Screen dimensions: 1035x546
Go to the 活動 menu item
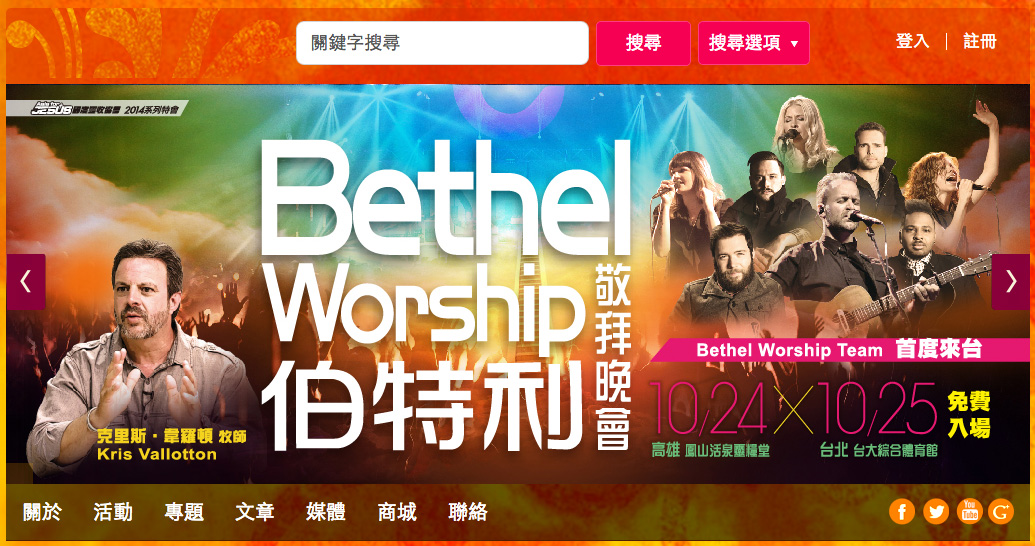(113, 512)
